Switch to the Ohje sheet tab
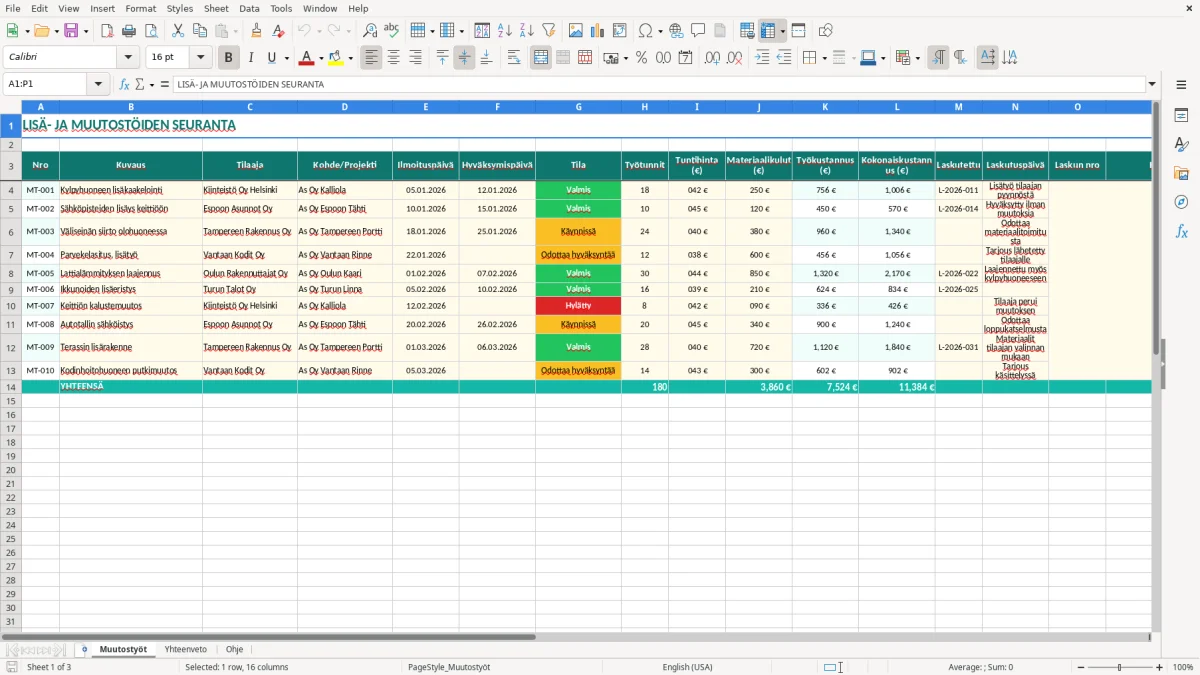 pos(233,649)
